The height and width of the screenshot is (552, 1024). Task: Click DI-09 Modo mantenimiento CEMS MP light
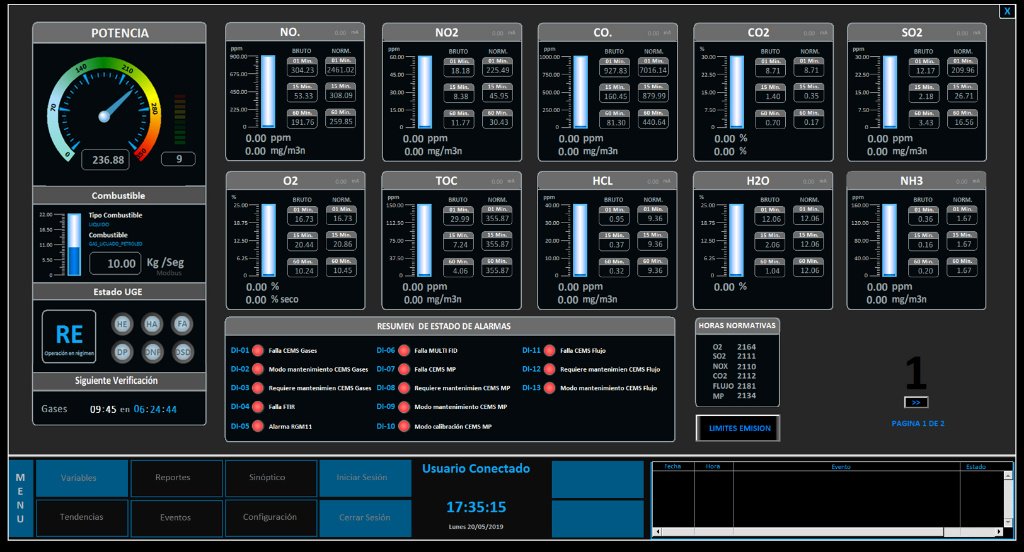click(x=404, y=406)
